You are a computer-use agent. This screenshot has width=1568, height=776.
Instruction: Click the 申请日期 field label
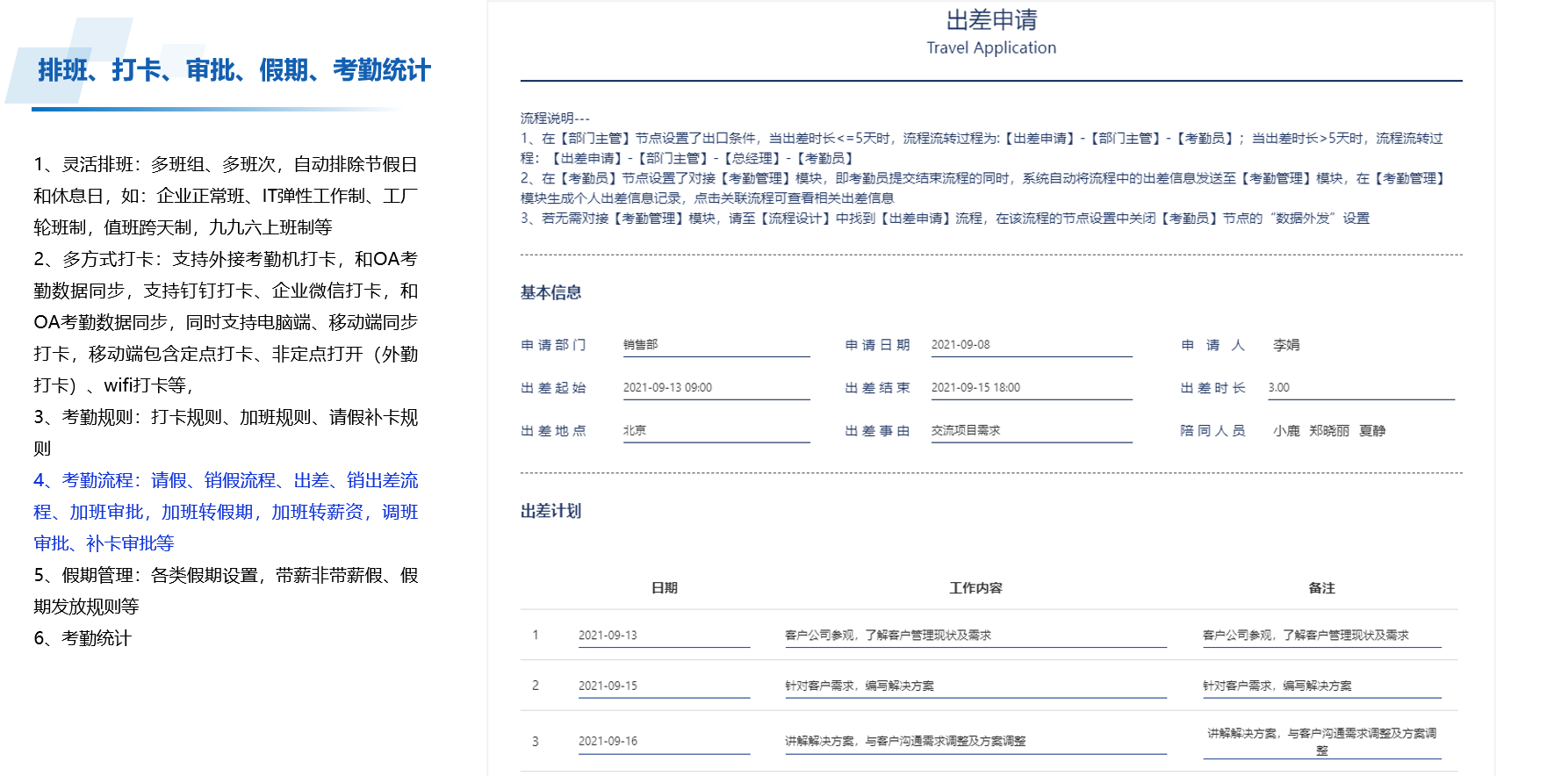pos(877,345)
